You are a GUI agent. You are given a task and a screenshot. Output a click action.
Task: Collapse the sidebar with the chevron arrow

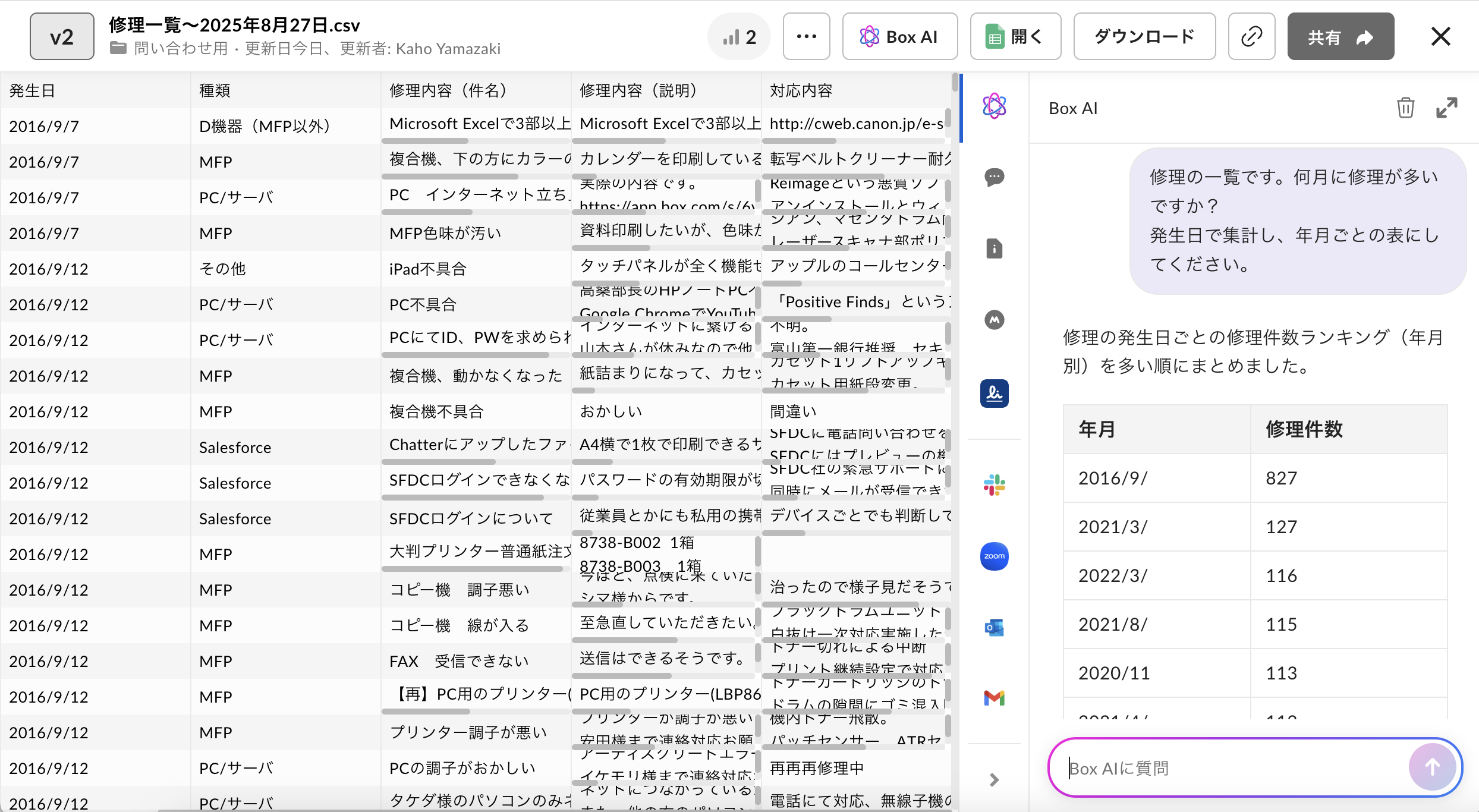(x=994, y=780)
